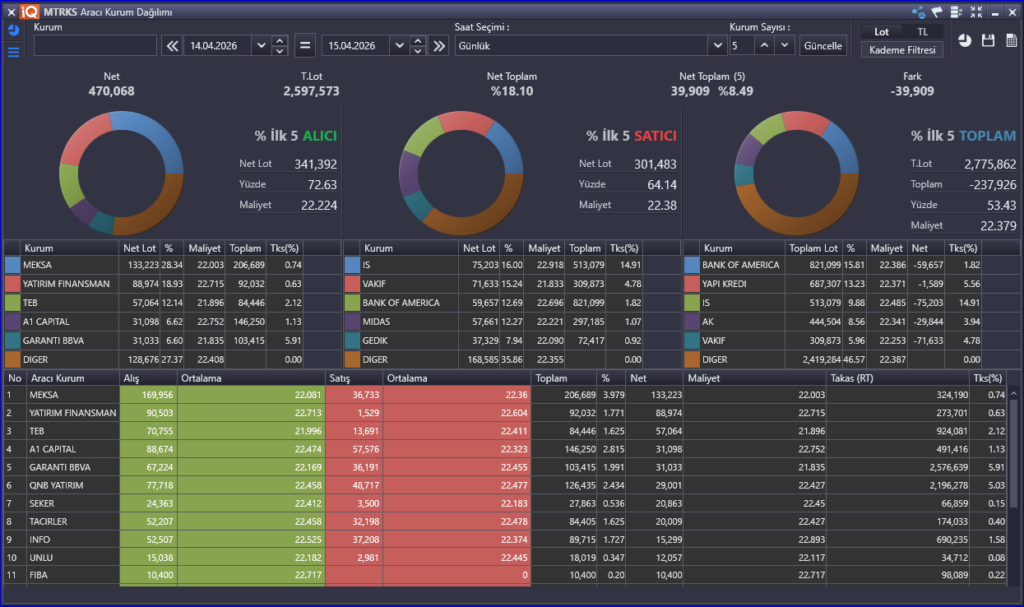The height and width of the screenshot is (607, 1024).
Task: Click the pie chart view icon in left sidebar
Action: [x=13, y=31]
